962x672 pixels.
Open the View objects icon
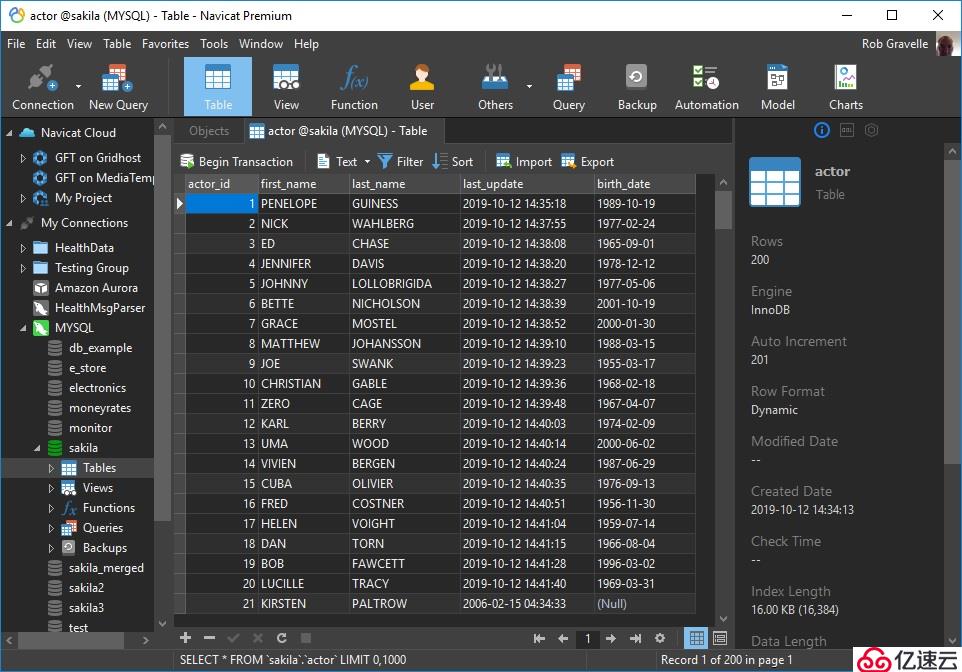click(286, 87)
